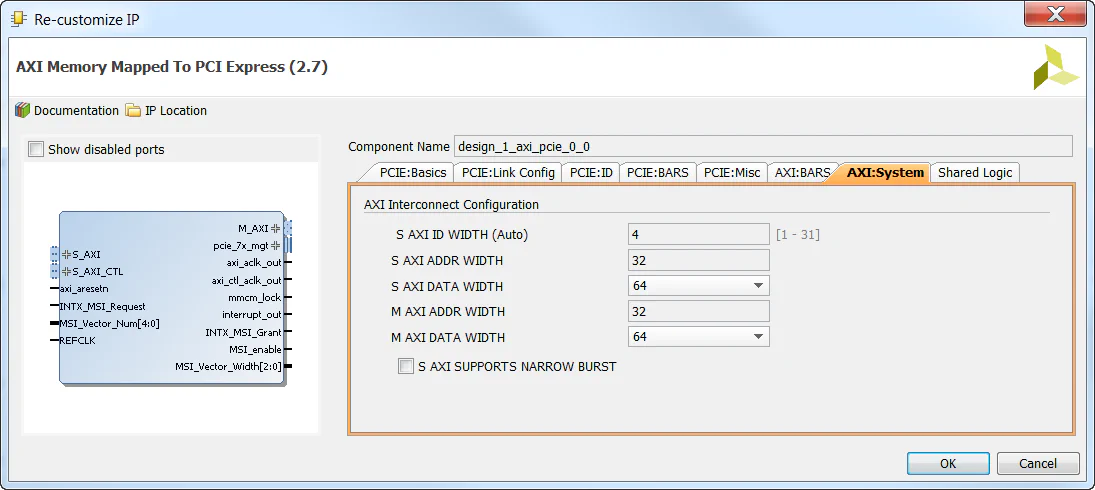Expand the M_AXI interface plus icon
Viewport: 1095px width, 490px height.
point(275,228)
